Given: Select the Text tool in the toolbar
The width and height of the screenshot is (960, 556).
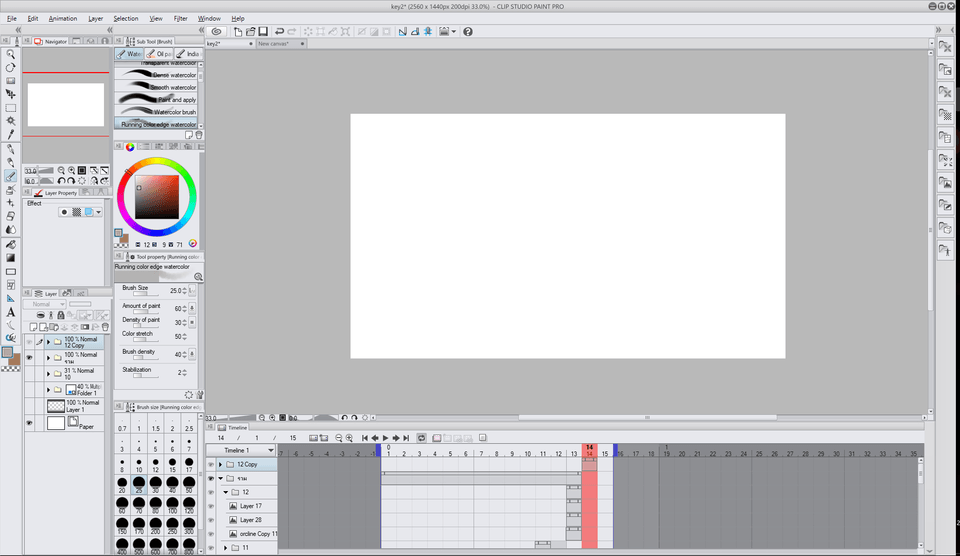Looking at the screenshot, I should (x=11, y=312).
